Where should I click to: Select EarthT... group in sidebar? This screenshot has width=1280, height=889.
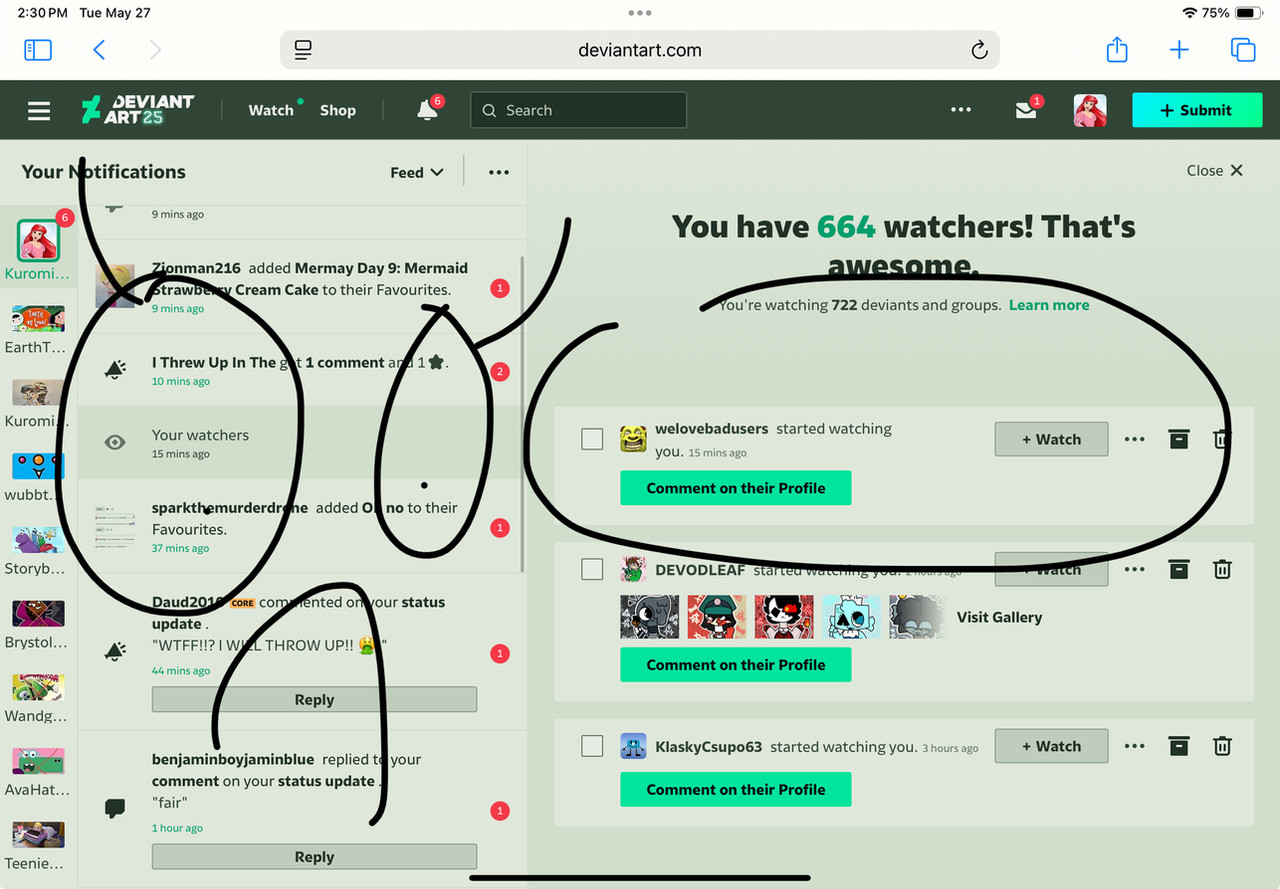tap(39, 331)
